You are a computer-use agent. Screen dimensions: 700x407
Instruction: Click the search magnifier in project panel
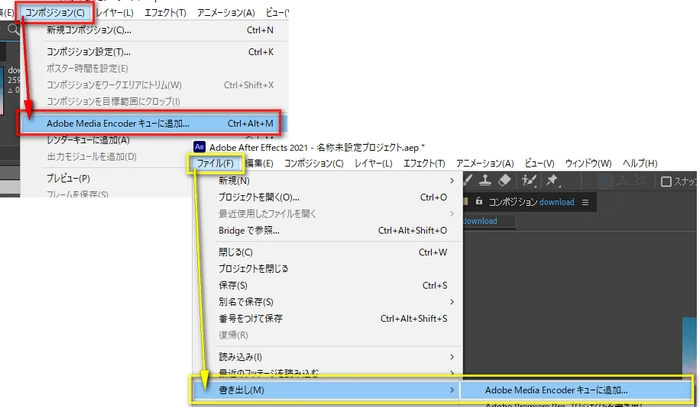13,30
